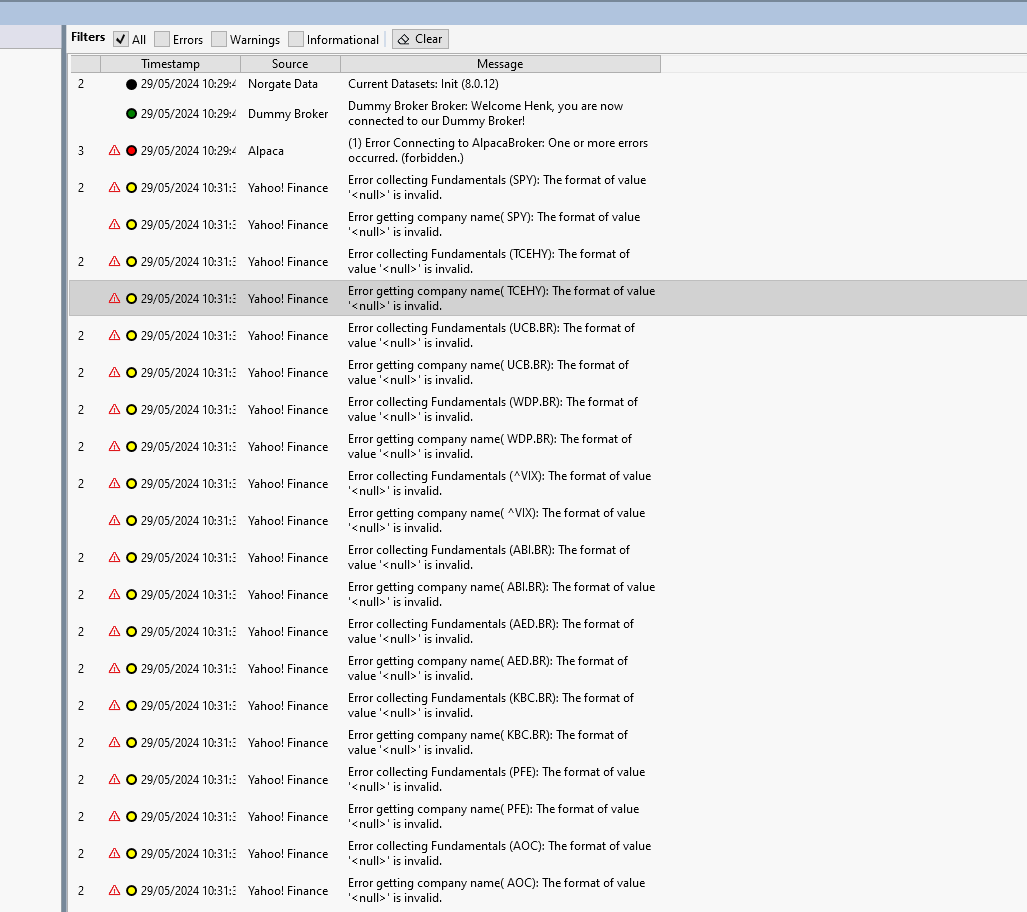Select 'Error collecting Fundamentals (WDP.BR)' message

[493, 409]
